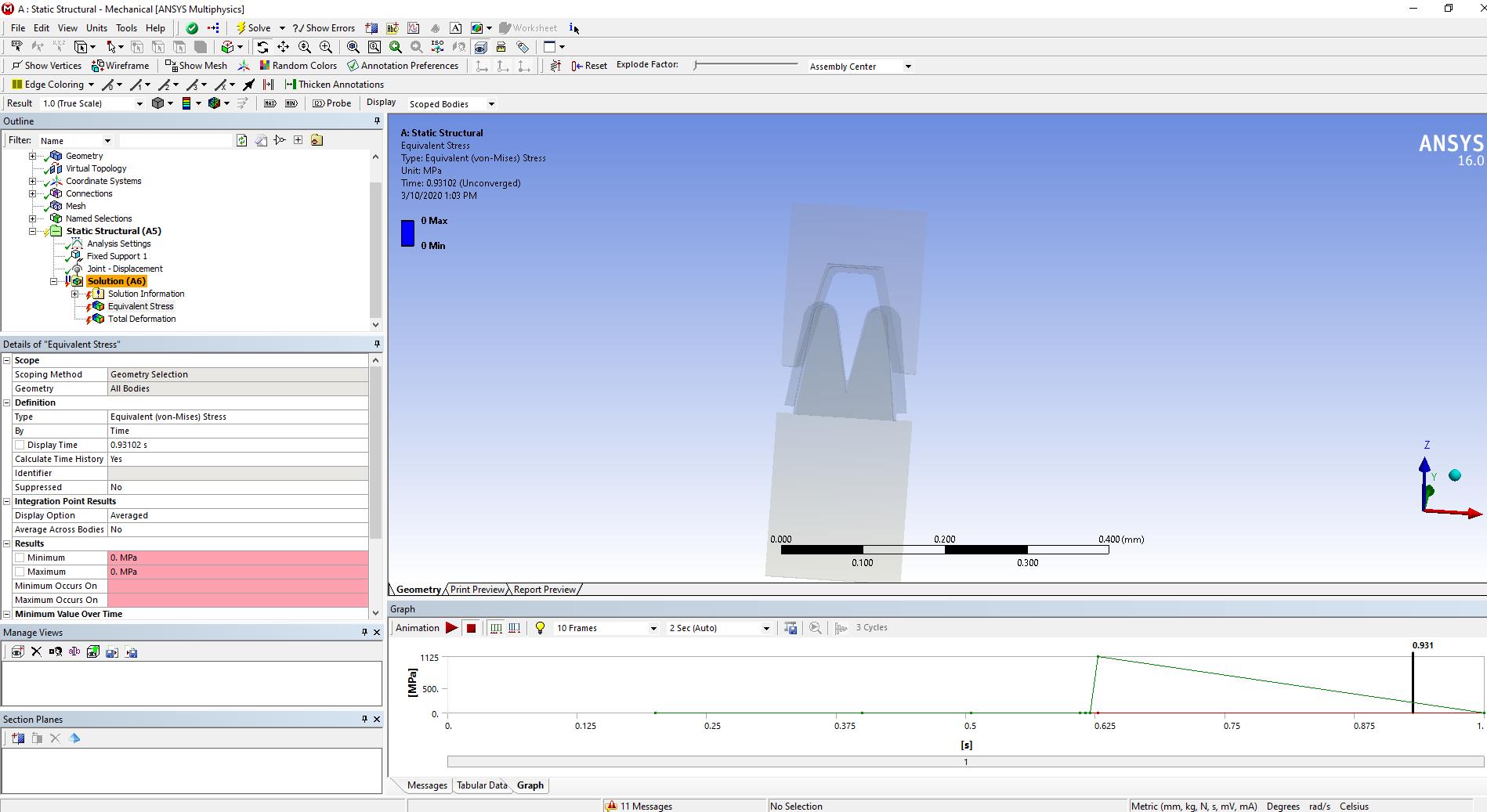
Task: Toggle Random Colors
Action: coord(298,66)
